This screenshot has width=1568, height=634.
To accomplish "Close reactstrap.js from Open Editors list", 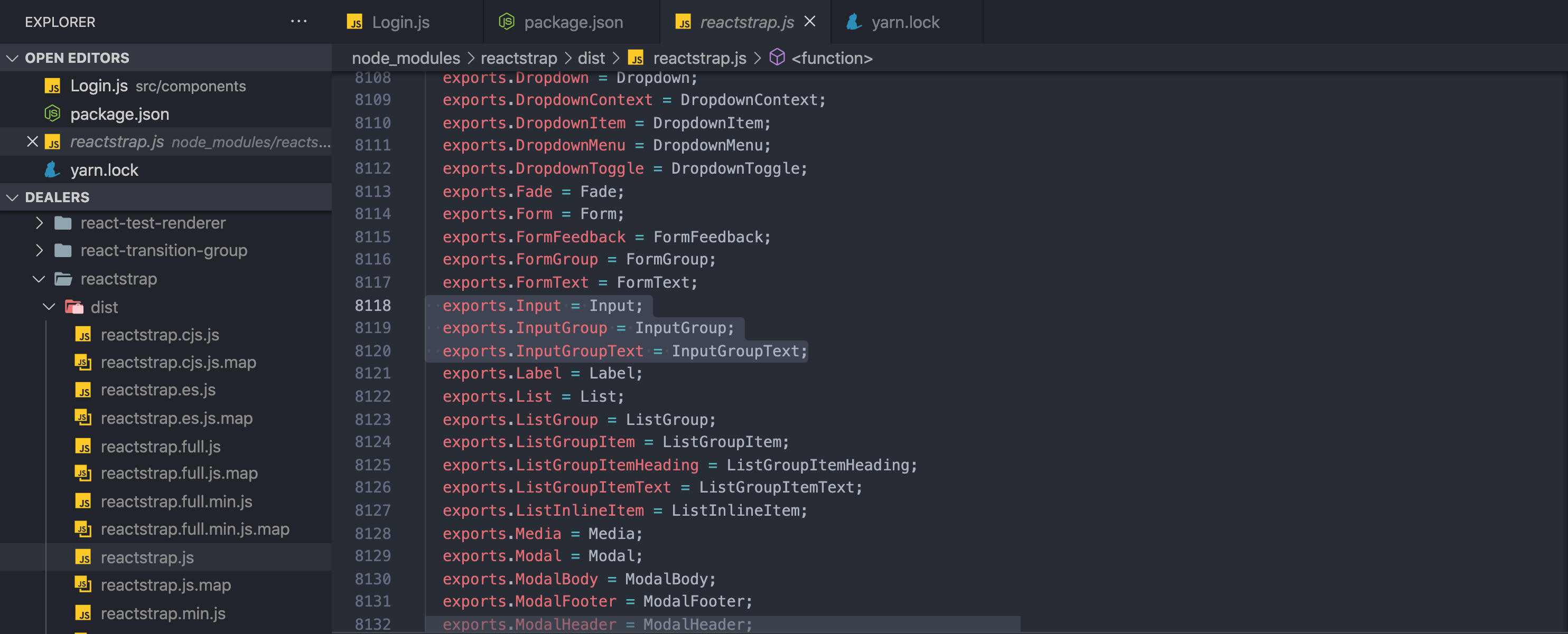I will [x=32, y=141].
